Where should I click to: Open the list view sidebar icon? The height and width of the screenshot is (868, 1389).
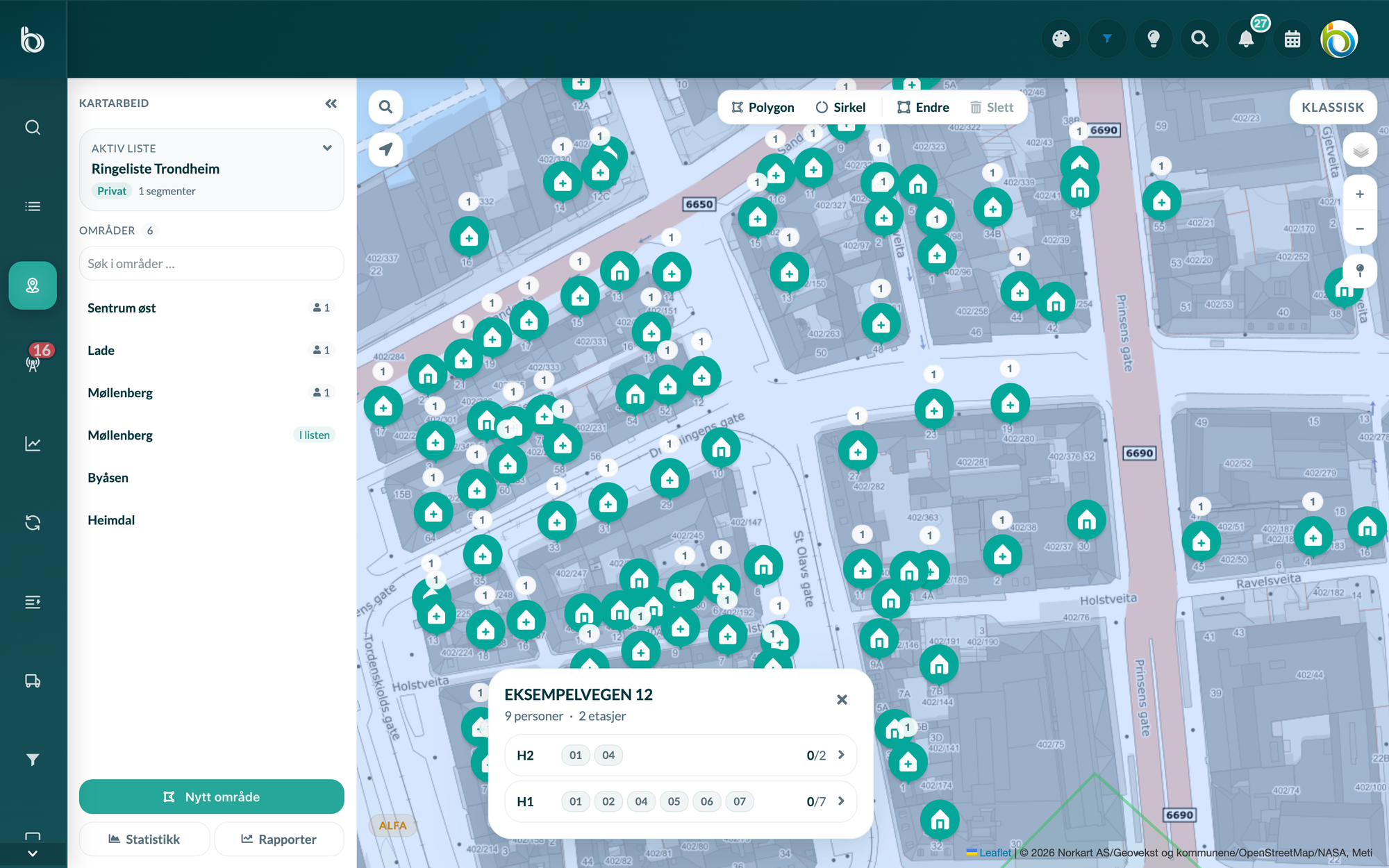tap(33, 206)
